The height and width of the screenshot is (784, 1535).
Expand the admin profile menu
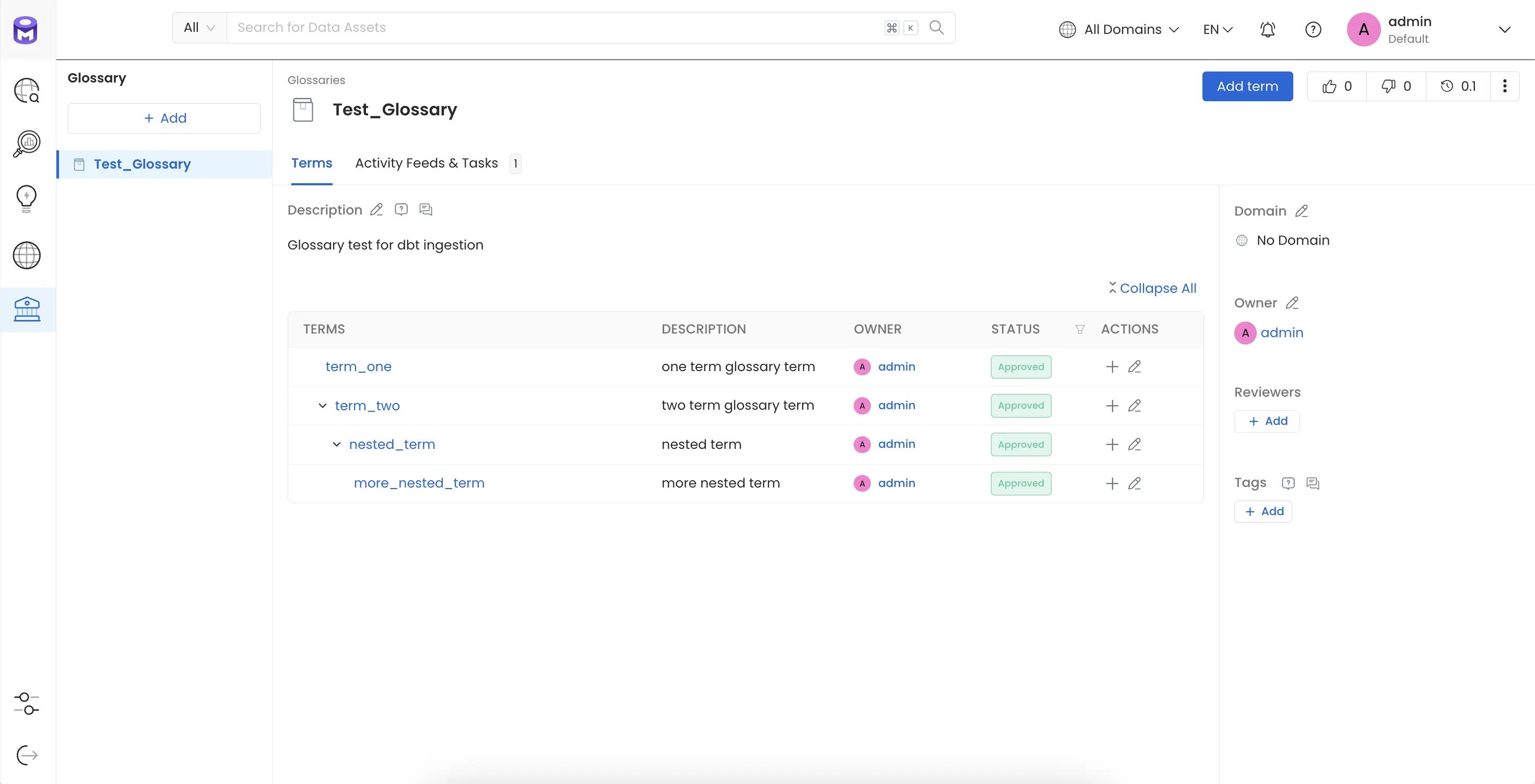1505,29
